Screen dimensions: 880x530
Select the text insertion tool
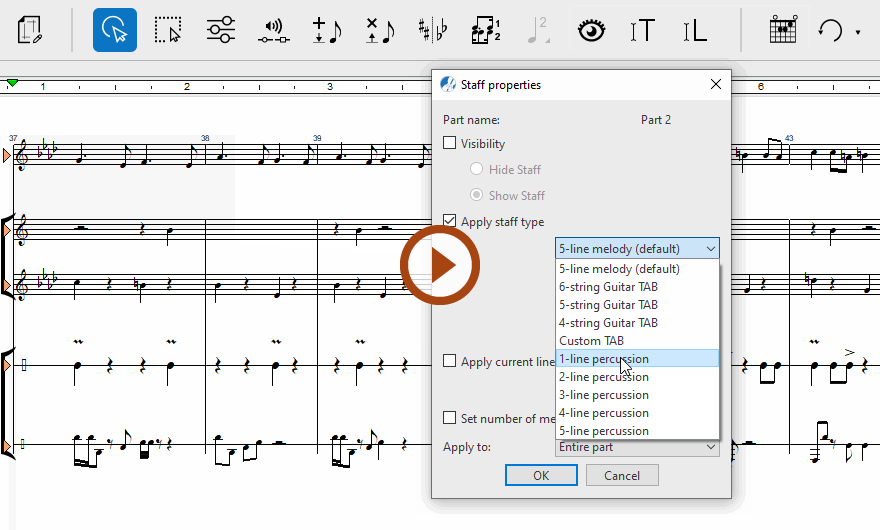643,30
